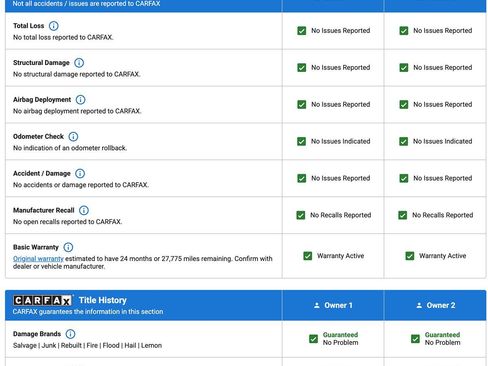Click Owner 2 'No Issues Indicated' text
488x366 pixels.
443,141
